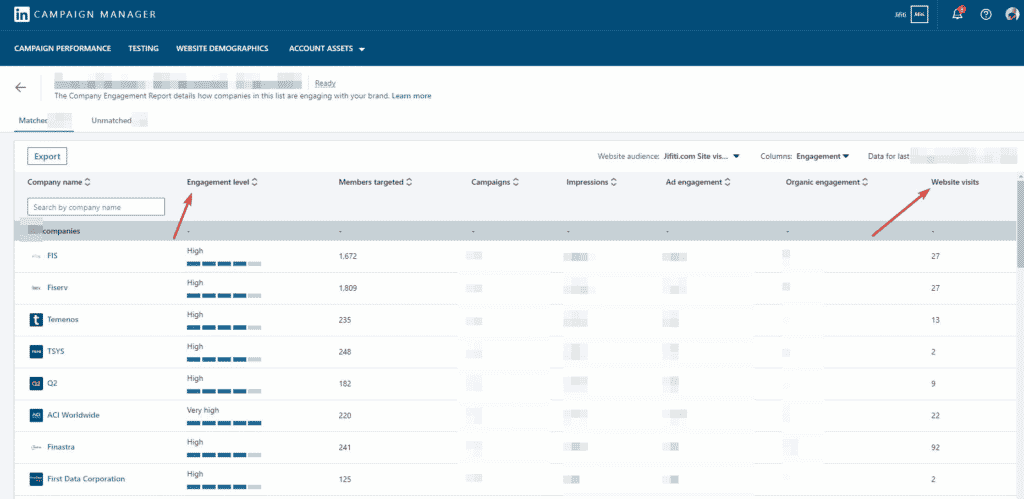Screen dimensions: 1024x499
Task: Click the FIS company logo
Action: click(36, 256)
